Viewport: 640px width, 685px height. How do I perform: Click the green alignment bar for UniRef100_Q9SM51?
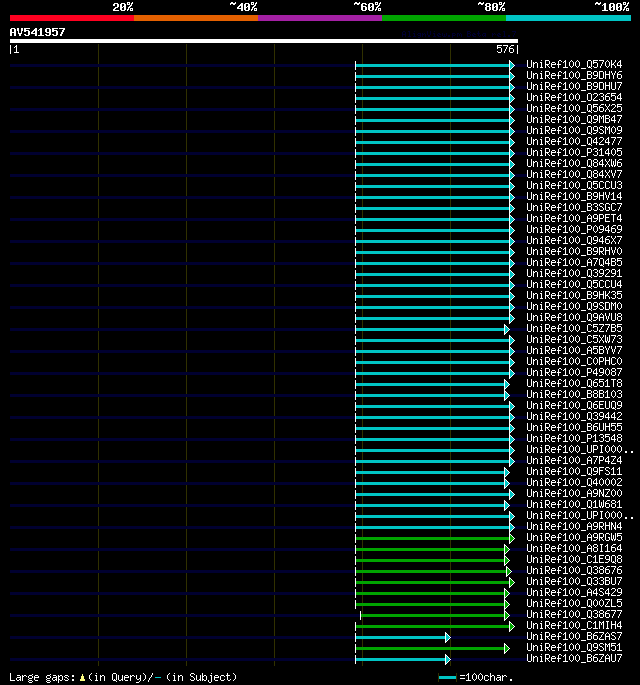[x=432, y=648]
